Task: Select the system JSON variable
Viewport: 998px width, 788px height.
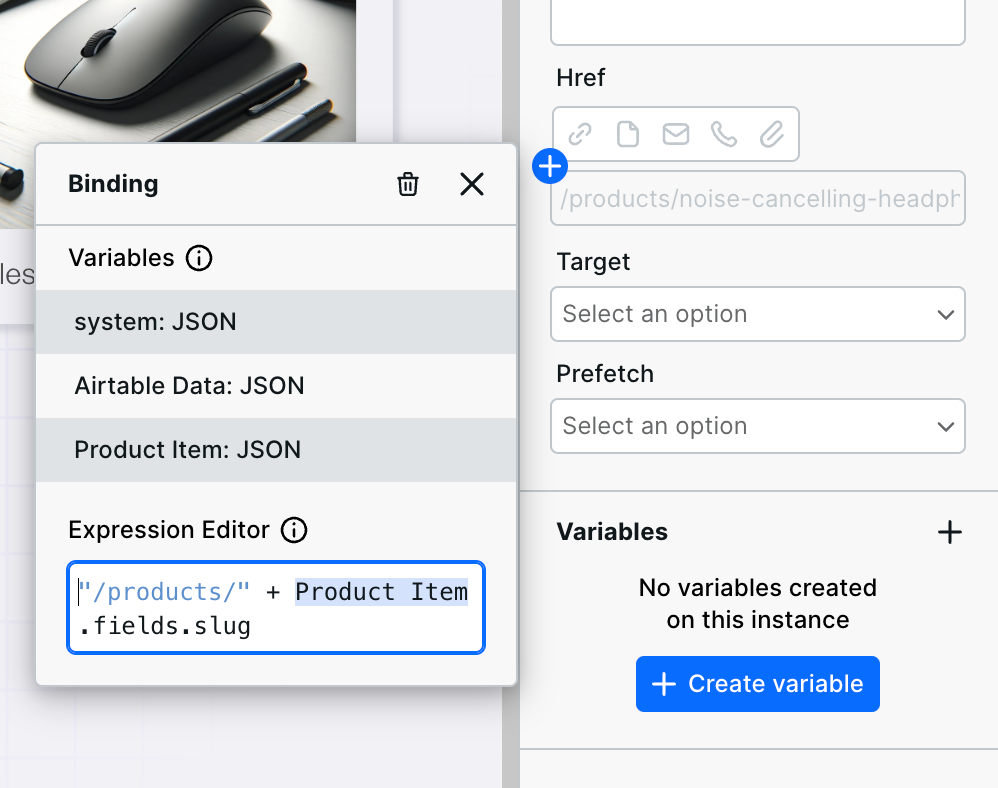Action: coord(155,322)
